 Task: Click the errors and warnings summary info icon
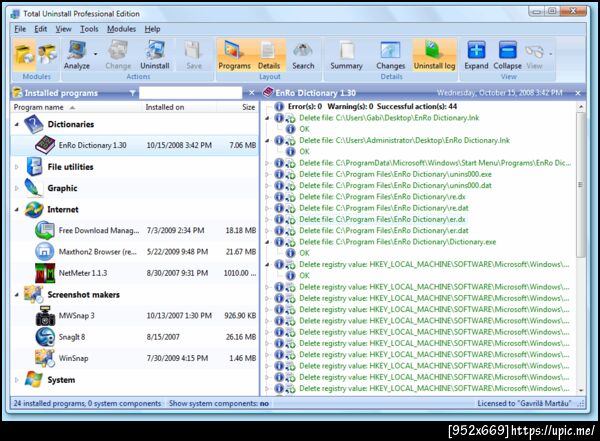point(279,107)
